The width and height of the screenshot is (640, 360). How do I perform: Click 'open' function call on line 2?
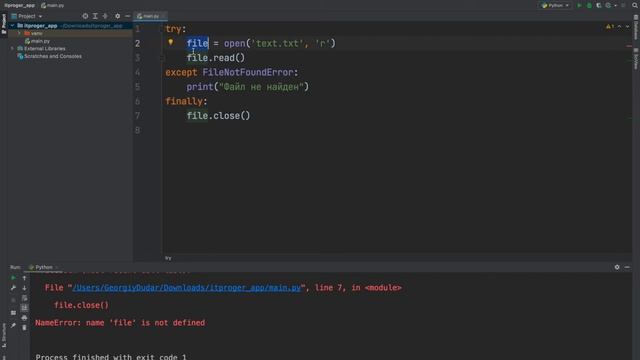[234, 43]
